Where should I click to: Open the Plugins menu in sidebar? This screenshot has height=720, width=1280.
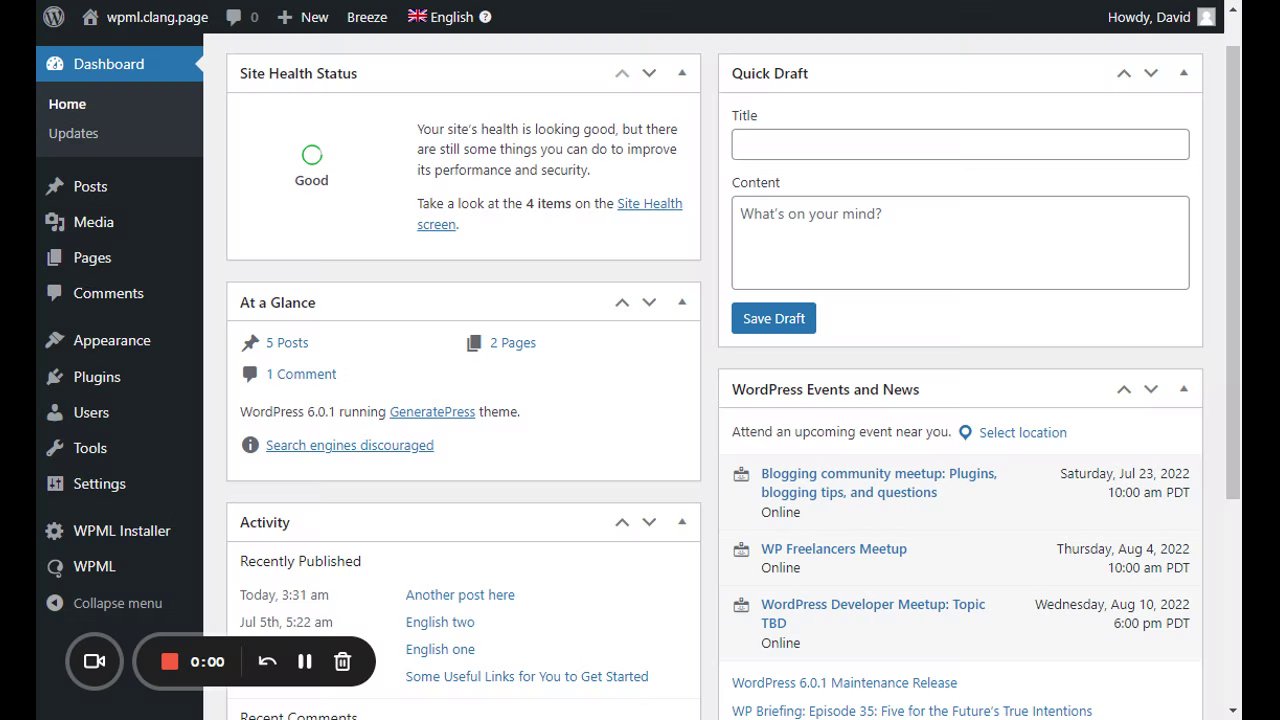(x=97, y=377)
